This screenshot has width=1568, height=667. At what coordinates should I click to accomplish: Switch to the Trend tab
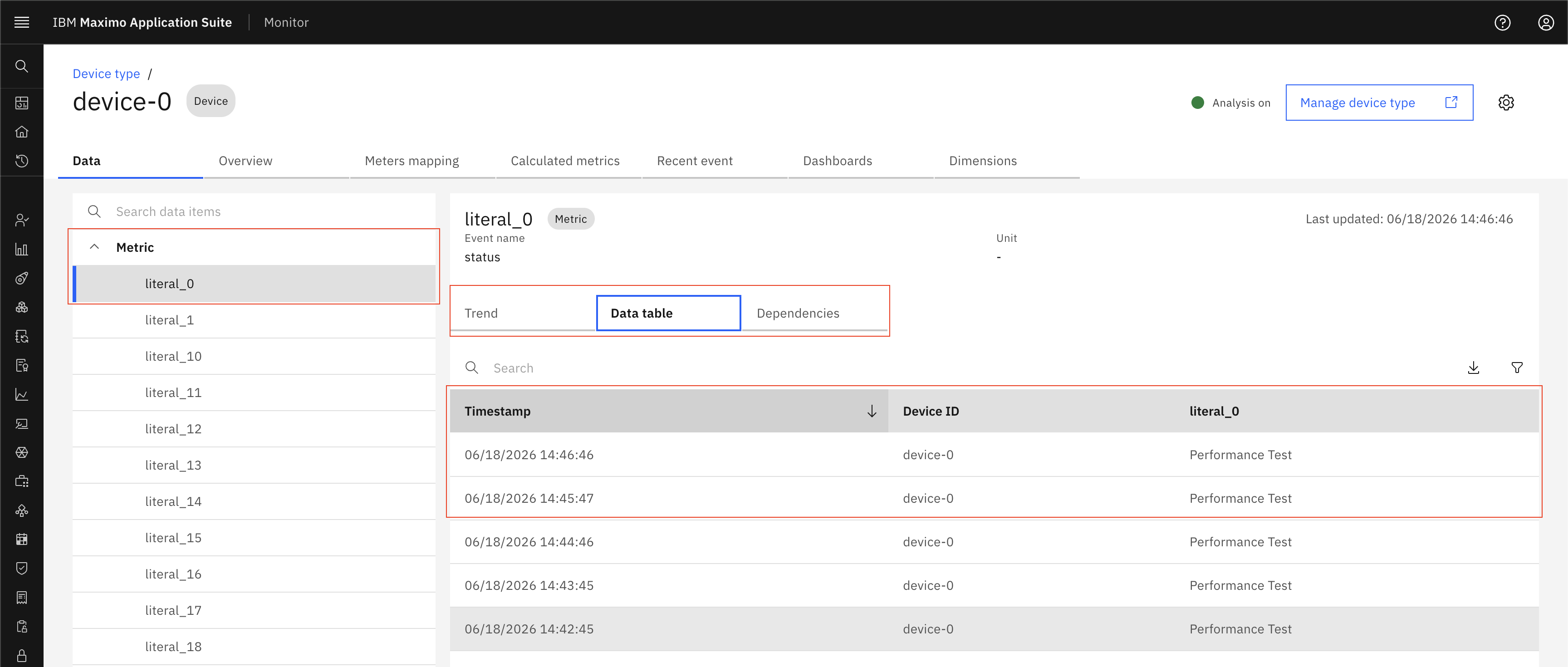[x=523, y=313]
